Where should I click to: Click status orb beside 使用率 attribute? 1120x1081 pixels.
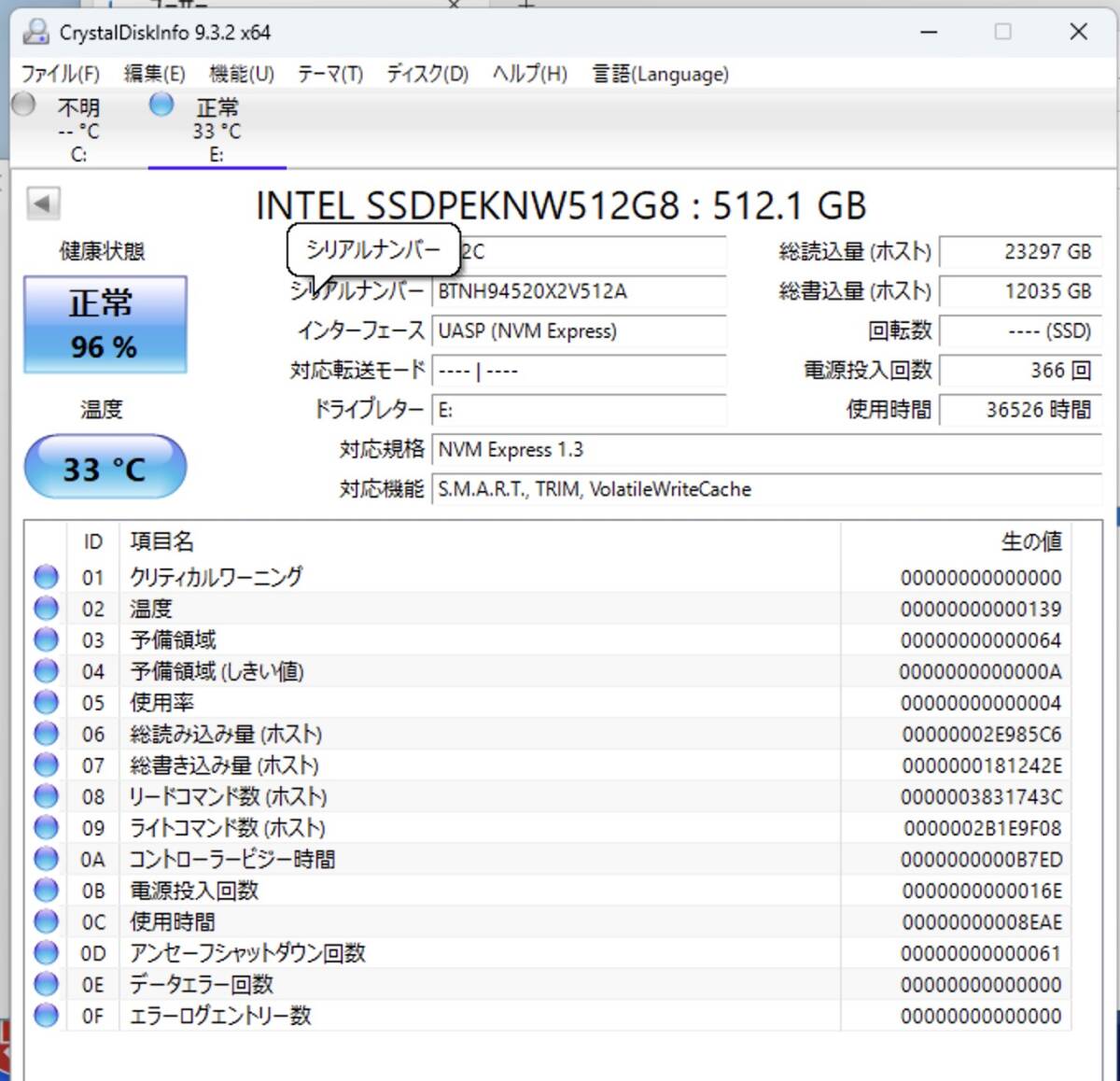coord(46,702)
